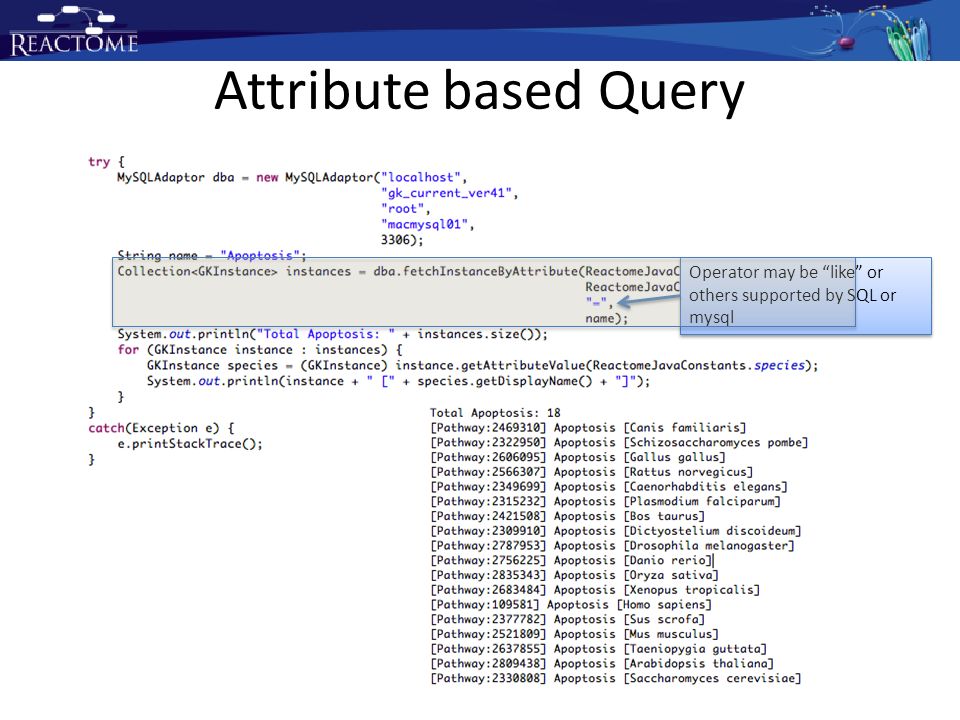
Task: Click the Pathway:2469310 Canis familiaris row
Action: click(x=588, y=427)
